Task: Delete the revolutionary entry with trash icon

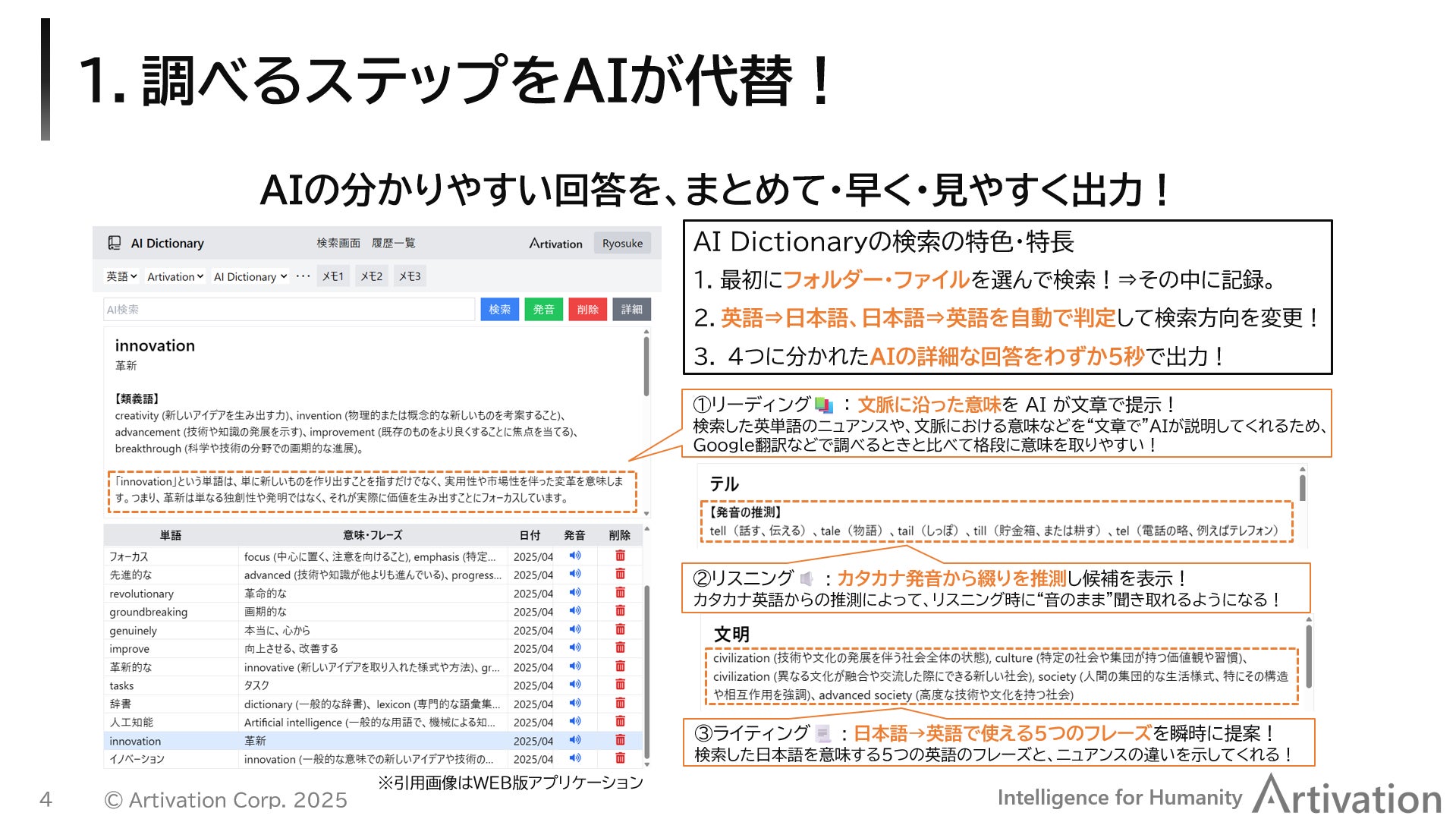Action: [x=620, y=592]
